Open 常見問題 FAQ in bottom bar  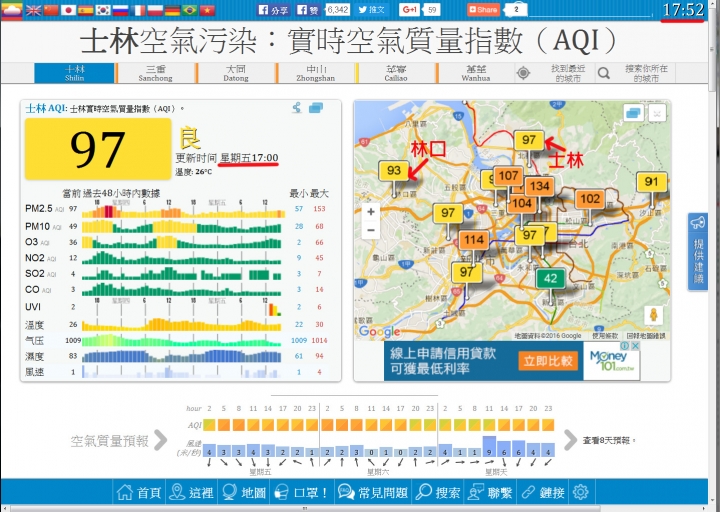pyautogui.click(x=373, y=492)
